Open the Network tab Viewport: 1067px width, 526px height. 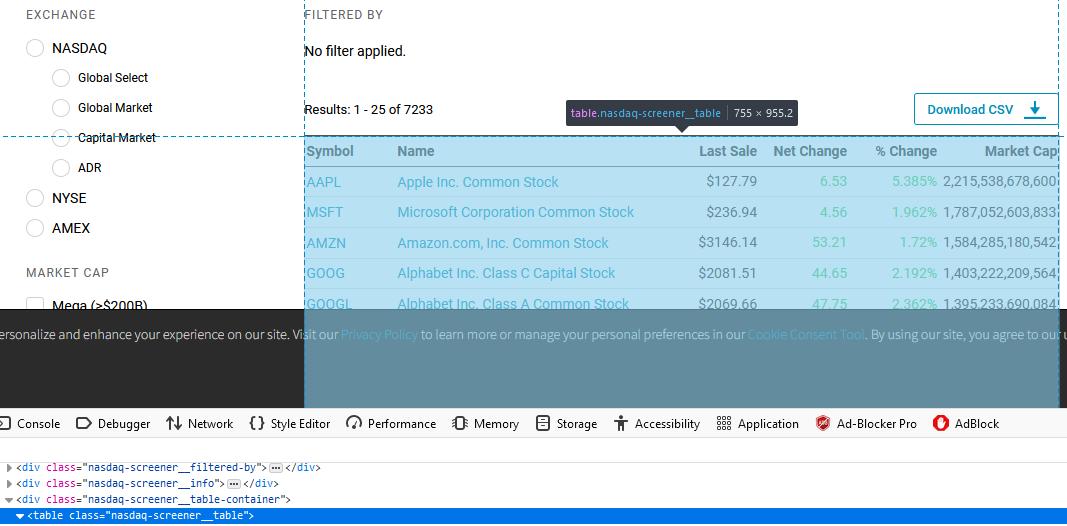(199, 423)
